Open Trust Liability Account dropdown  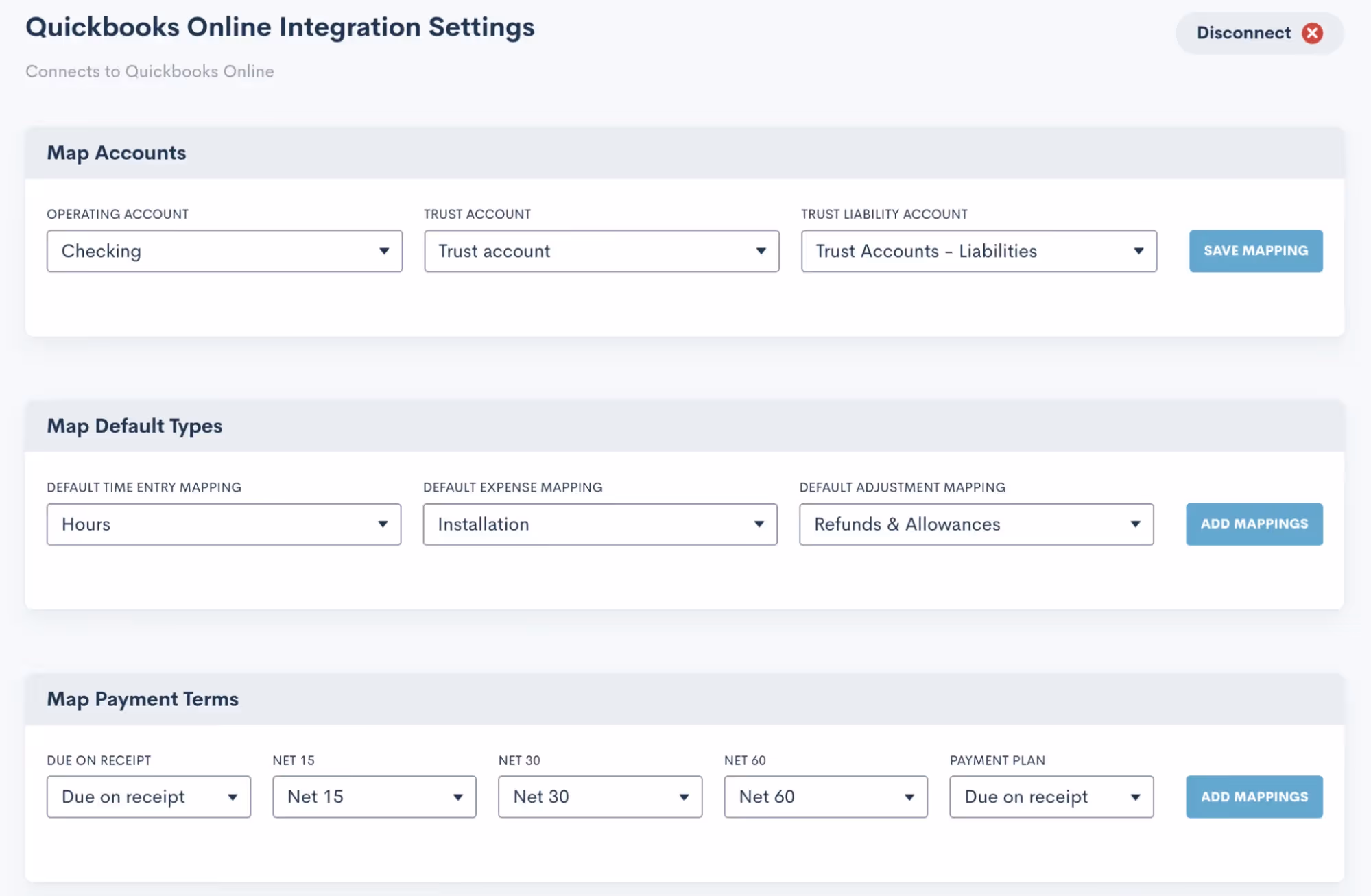click(x=978, y=251)
